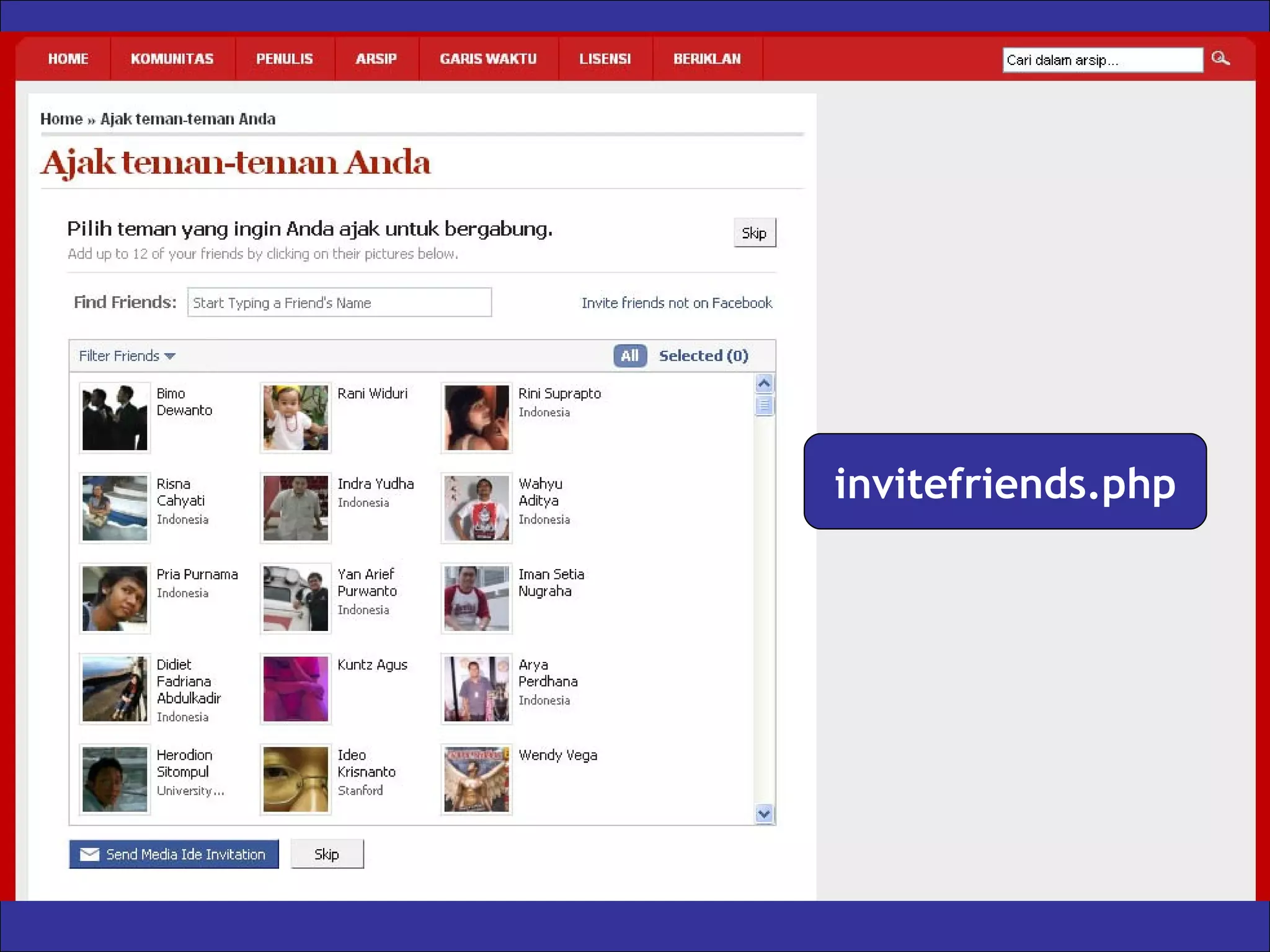The height and width of the screenshot is (952, 1270).
Task: Select Wahyu Aditya's picture
Action: tap(476, 508)
